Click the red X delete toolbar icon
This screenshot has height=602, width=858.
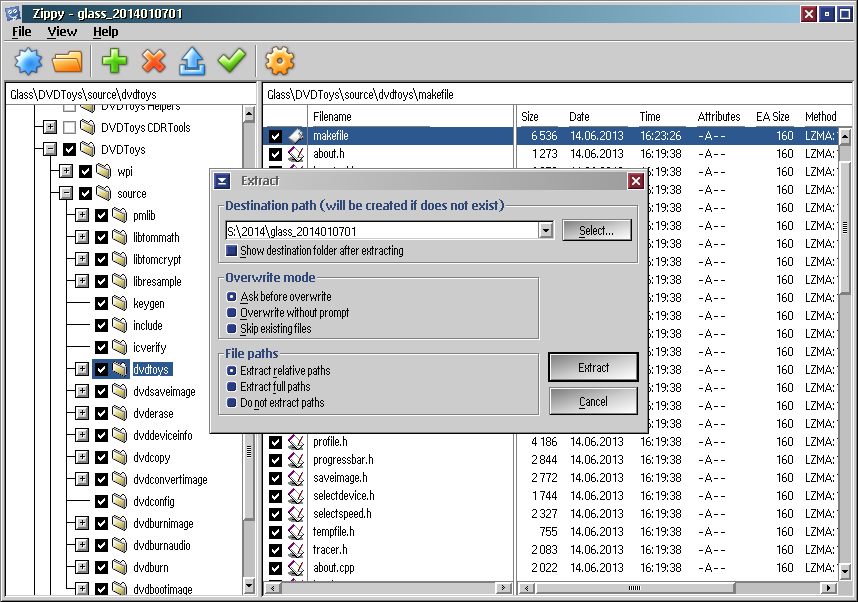coord(153,61)
